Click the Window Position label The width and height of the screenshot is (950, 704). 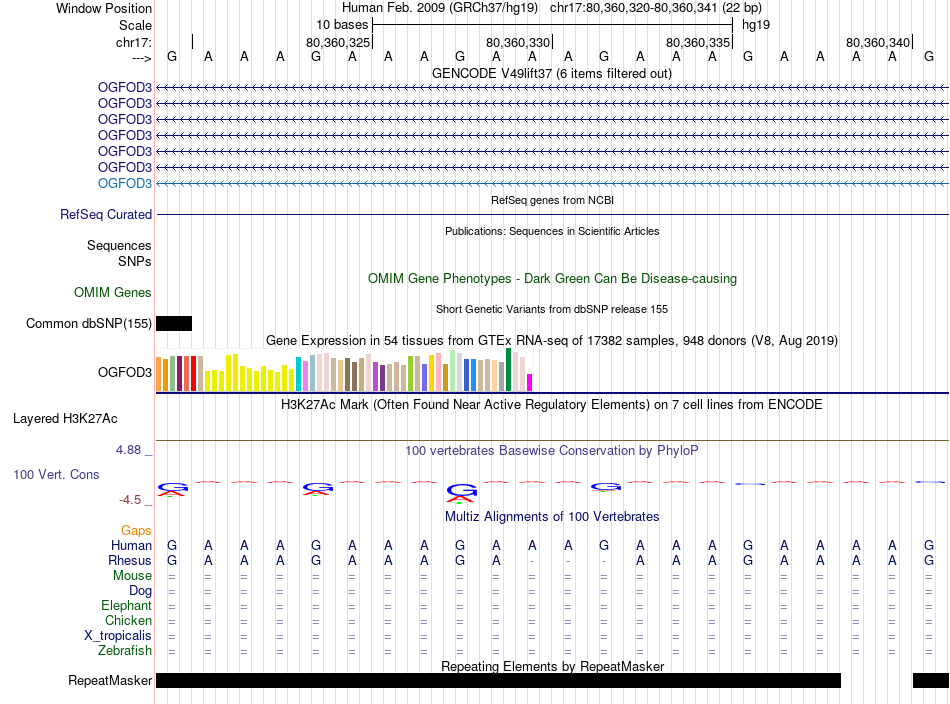[x=104, y=8]
